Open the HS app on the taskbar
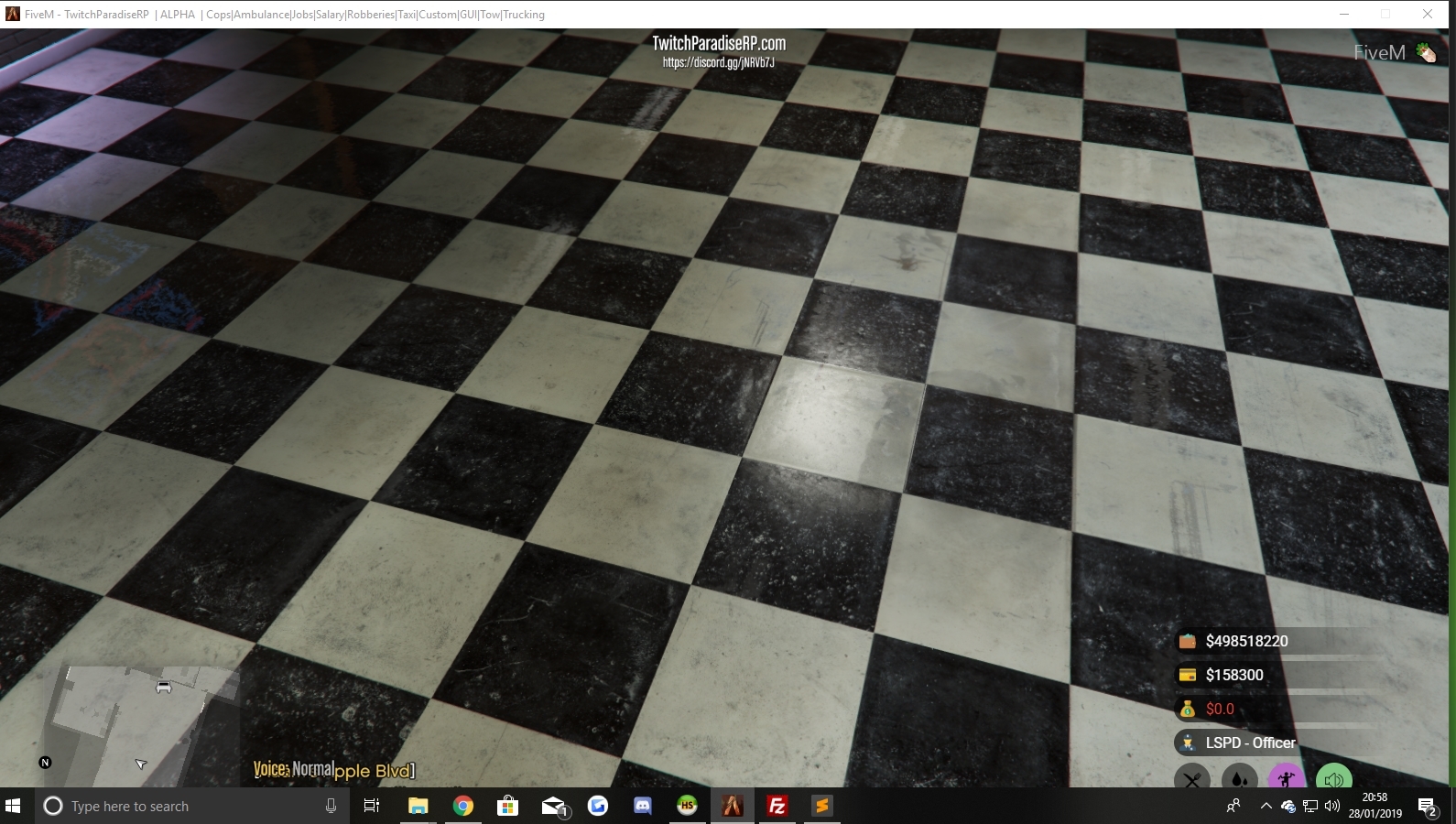 (x=688, y=806)
